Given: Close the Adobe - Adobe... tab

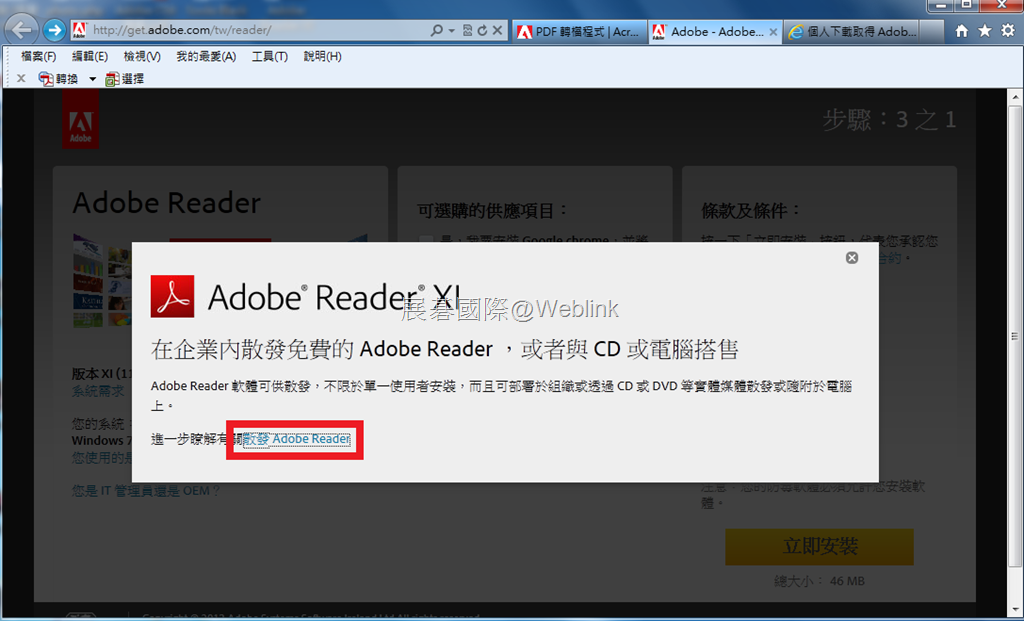Looking at the screenshot, I should 773,31.
